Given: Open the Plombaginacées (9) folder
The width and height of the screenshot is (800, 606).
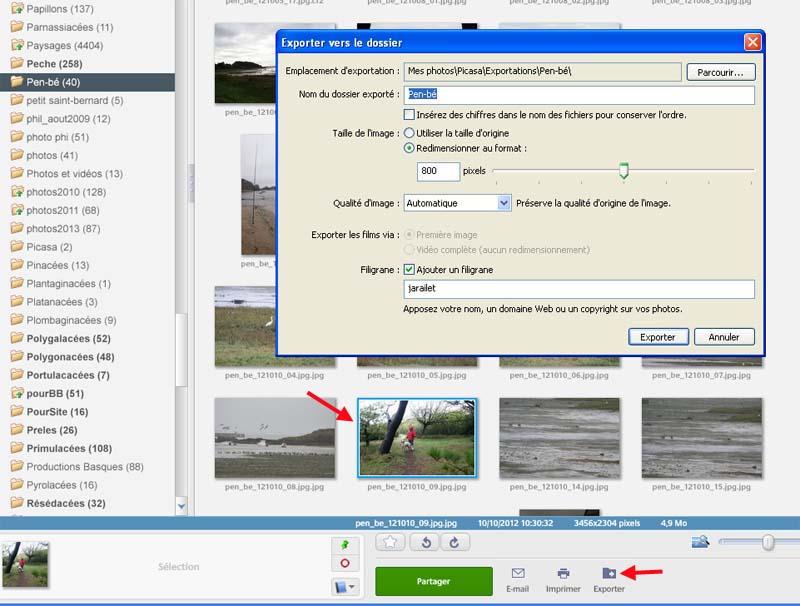Looking at the screenshot, I should point(71,320).
